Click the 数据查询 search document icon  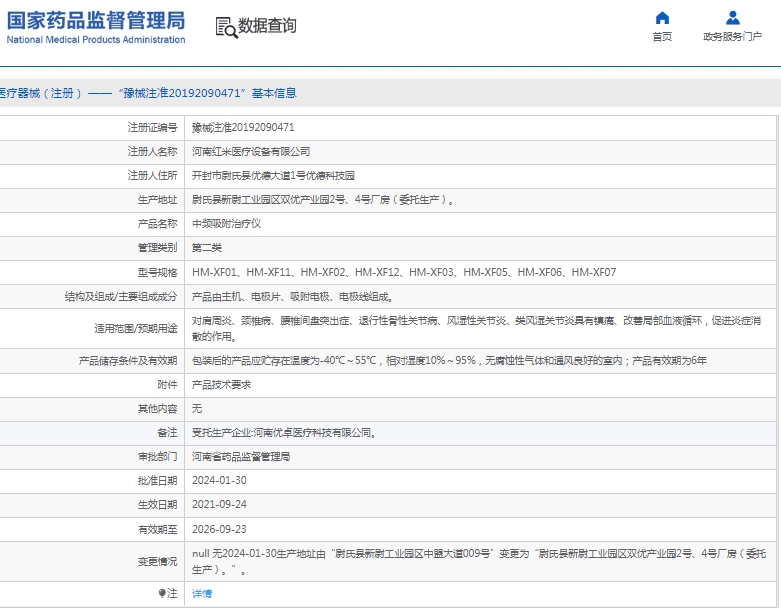tap(226, 27)
